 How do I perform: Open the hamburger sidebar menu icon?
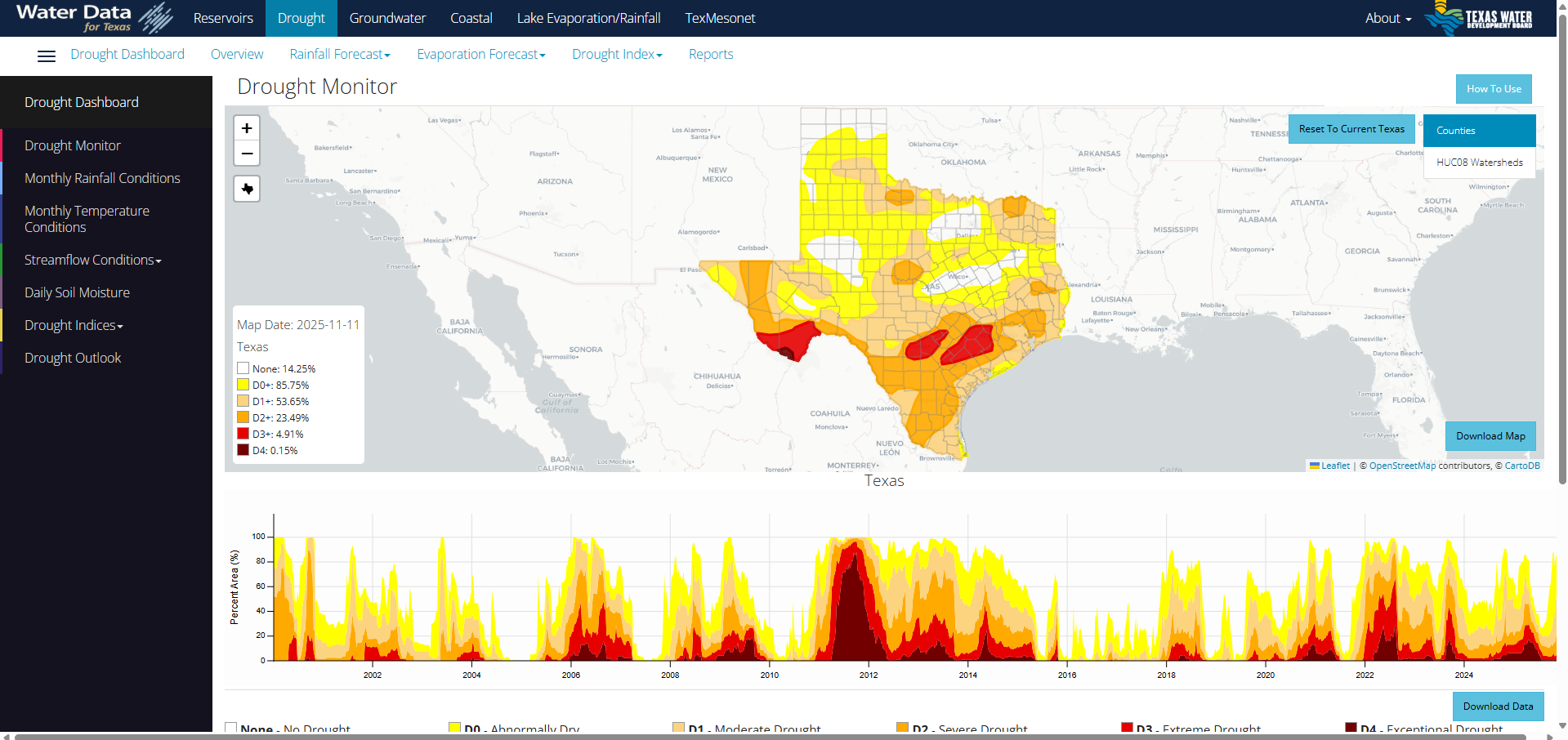(x=47, y=56)
